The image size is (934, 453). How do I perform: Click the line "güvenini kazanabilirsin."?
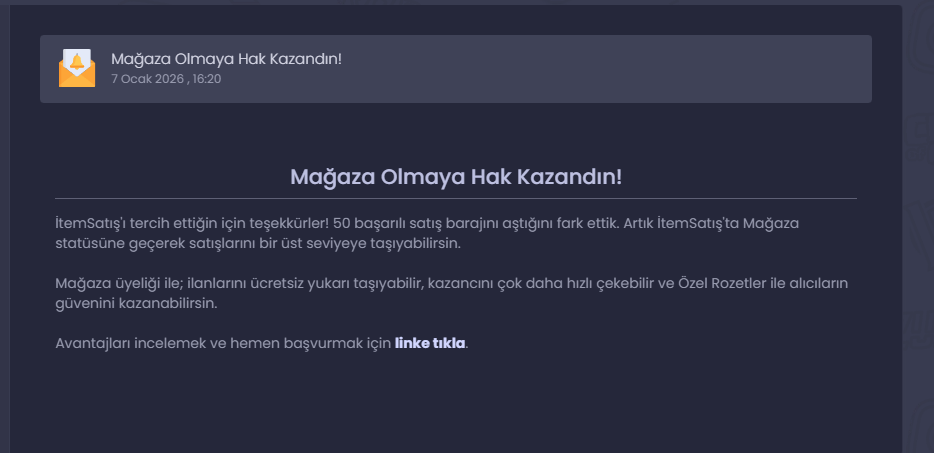(x=136, y=303)
